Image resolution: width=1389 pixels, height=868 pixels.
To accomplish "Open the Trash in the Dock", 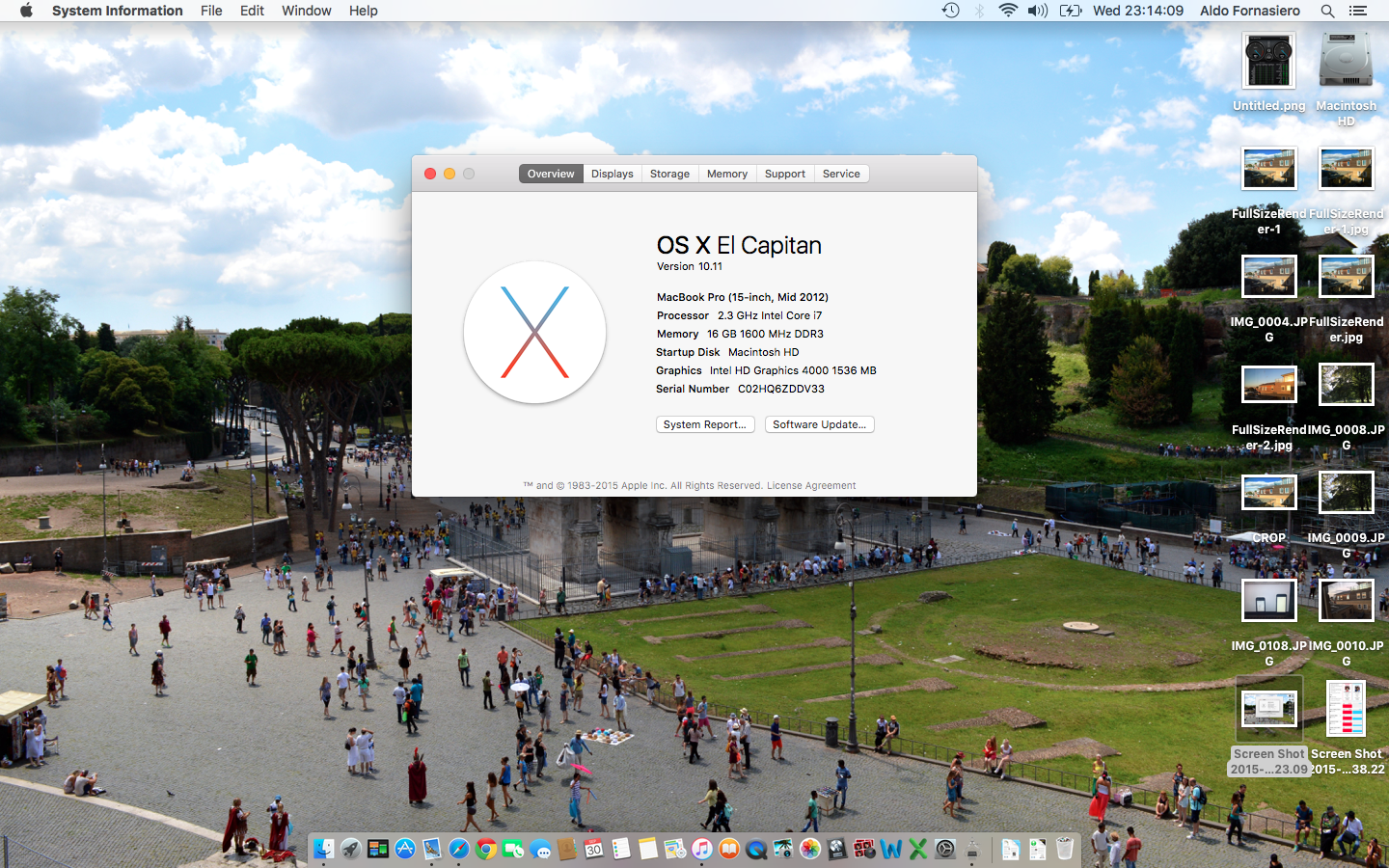I will tap(1065, 849).
